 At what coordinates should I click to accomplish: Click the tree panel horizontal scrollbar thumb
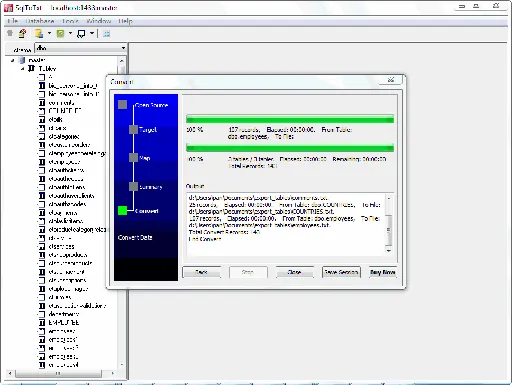58,374
